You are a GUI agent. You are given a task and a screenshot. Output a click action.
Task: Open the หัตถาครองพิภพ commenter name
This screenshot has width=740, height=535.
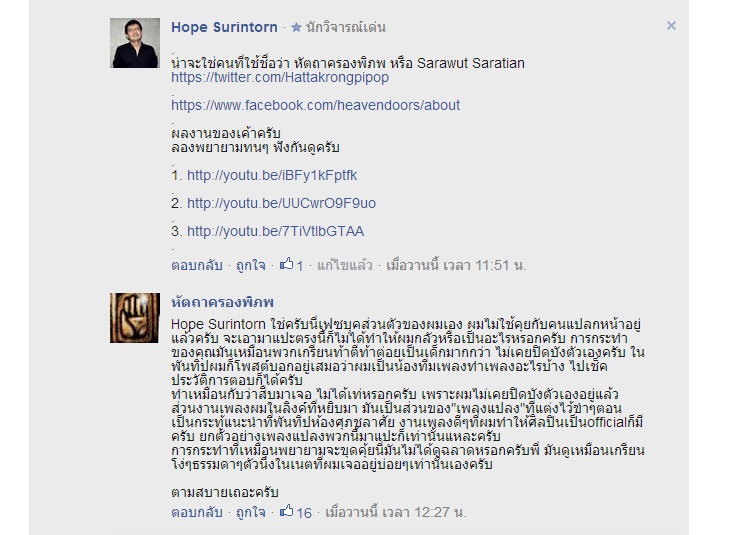(x=222, y=302)
